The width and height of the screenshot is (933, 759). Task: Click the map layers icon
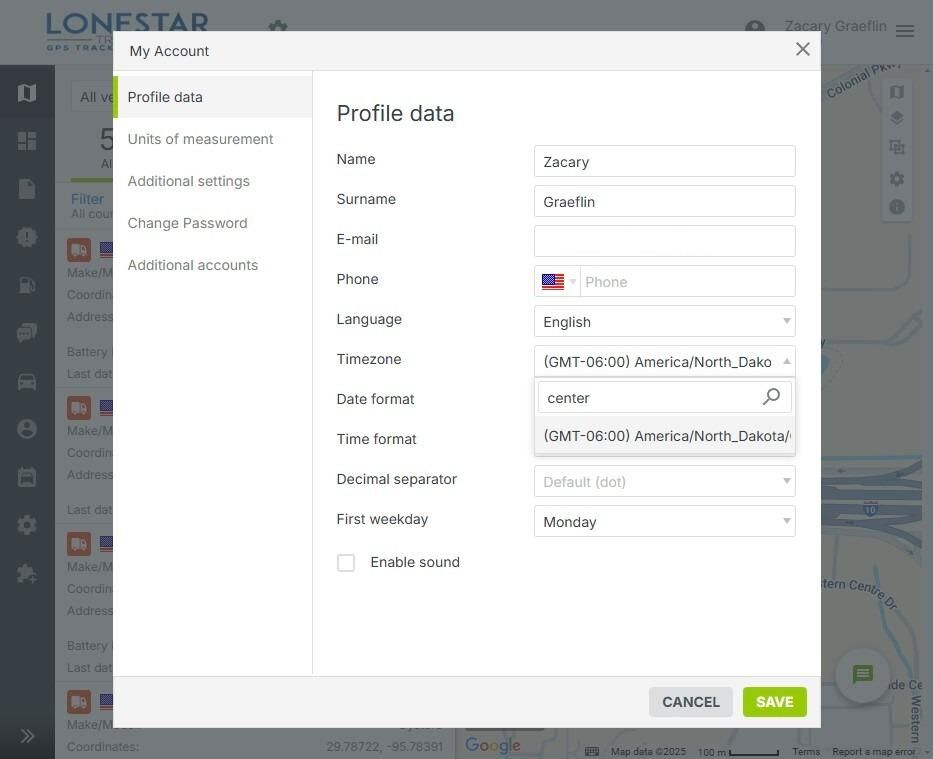click(x=897, y=118)
